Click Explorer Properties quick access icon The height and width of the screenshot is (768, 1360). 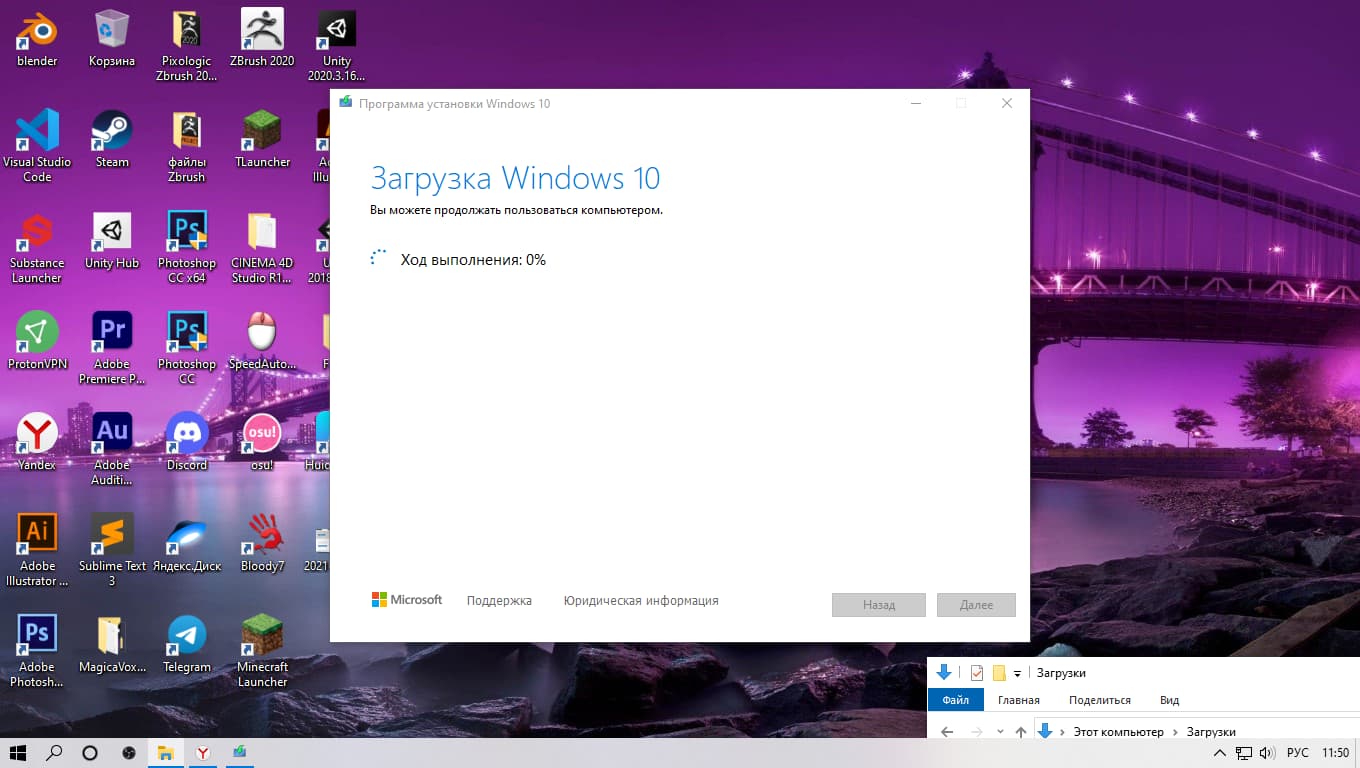click(x=977, y=673)
